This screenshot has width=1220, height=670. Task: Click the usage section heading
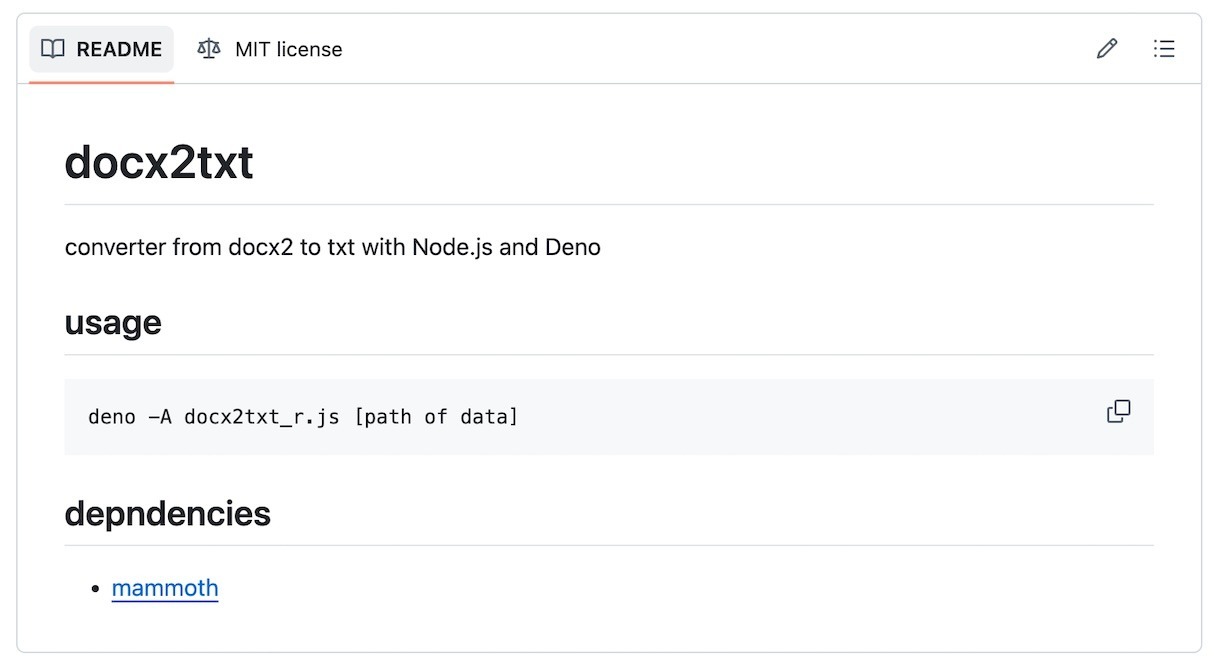112,323
